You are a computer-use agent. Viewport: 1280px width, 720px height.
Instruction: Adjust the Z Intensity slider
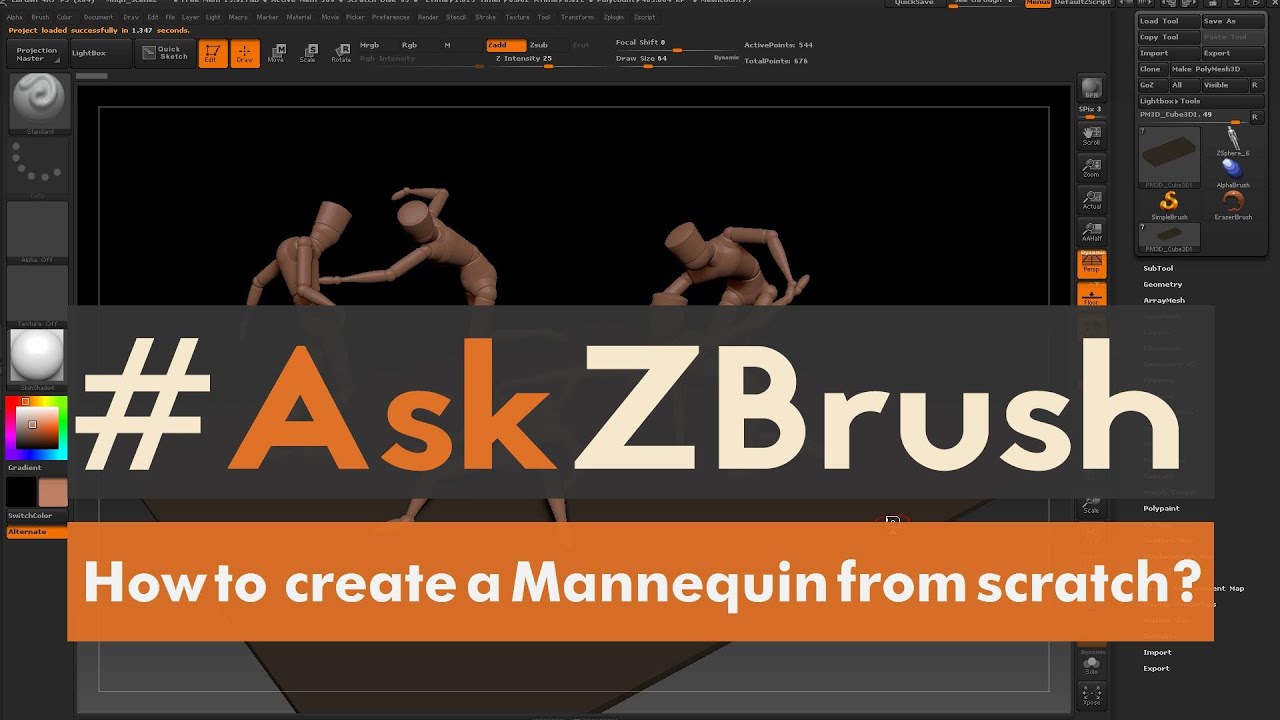(548, 59)
